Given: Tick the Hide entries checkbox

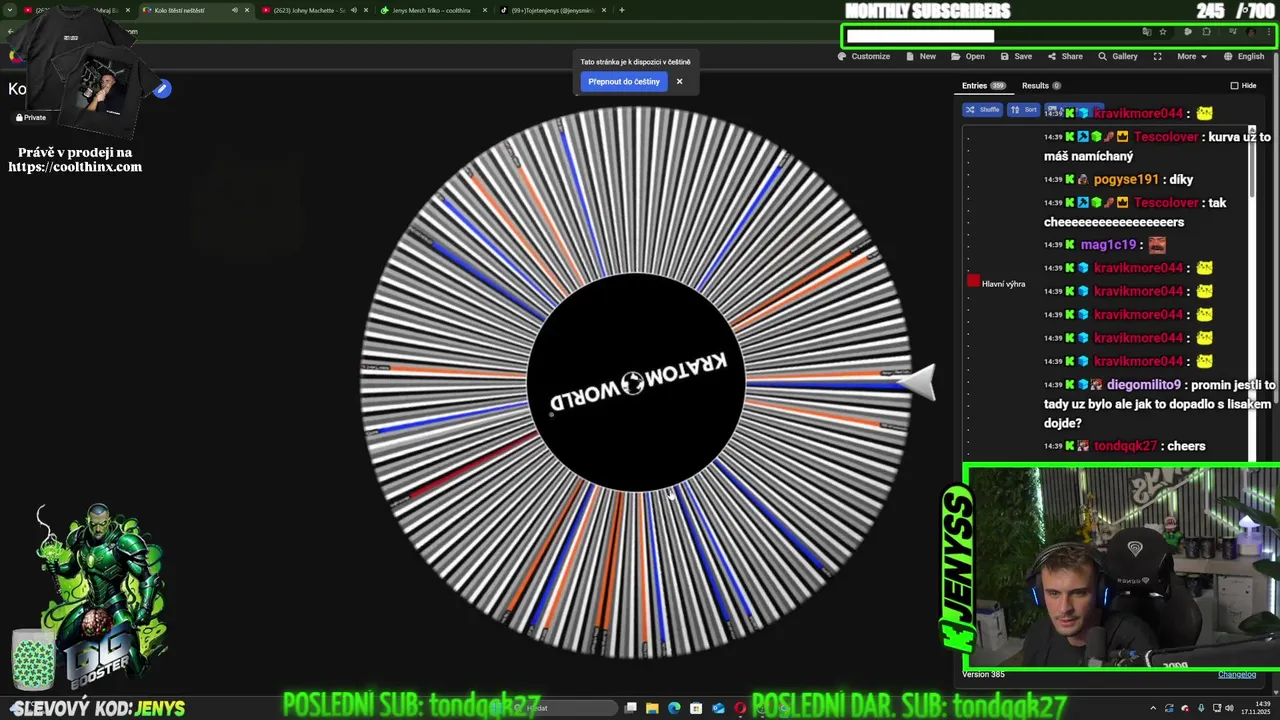Looking at the screenshot, I should point(1234,86).
